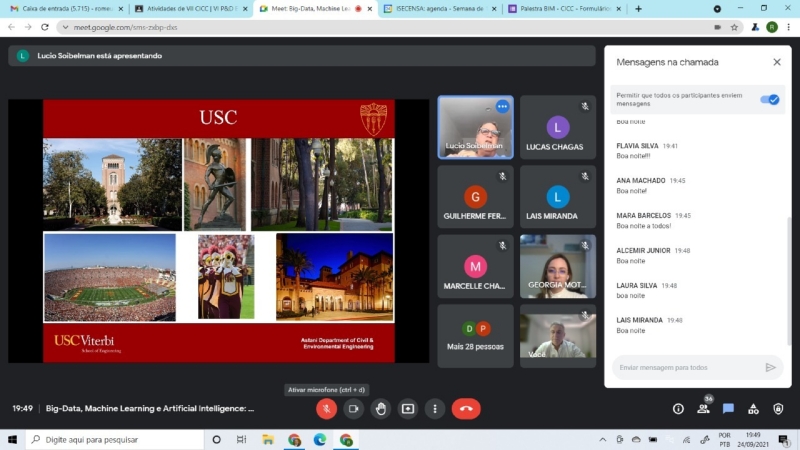Image resolution: width=800 pixels, height=450 pixels.
Task: Open the Windows Start menu
Action: (x=12, y=439)
